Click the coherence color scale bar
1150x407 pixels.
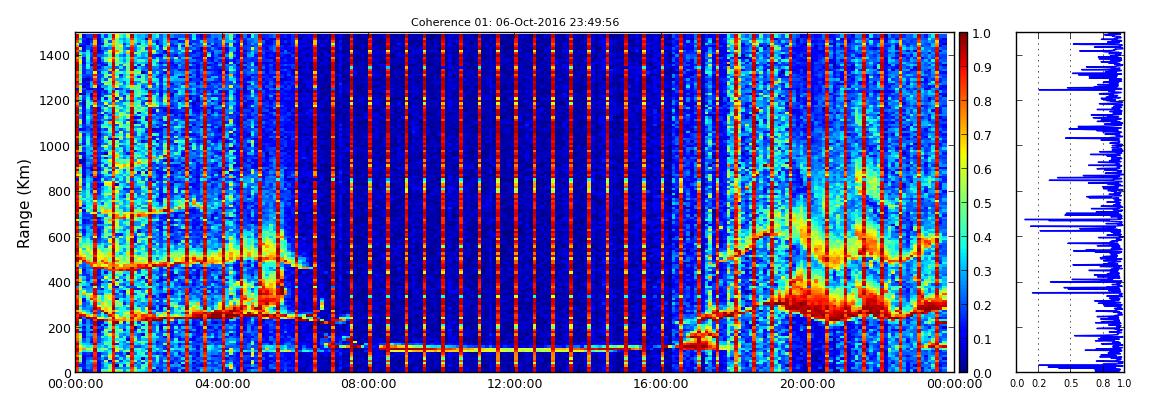point(964,202)
